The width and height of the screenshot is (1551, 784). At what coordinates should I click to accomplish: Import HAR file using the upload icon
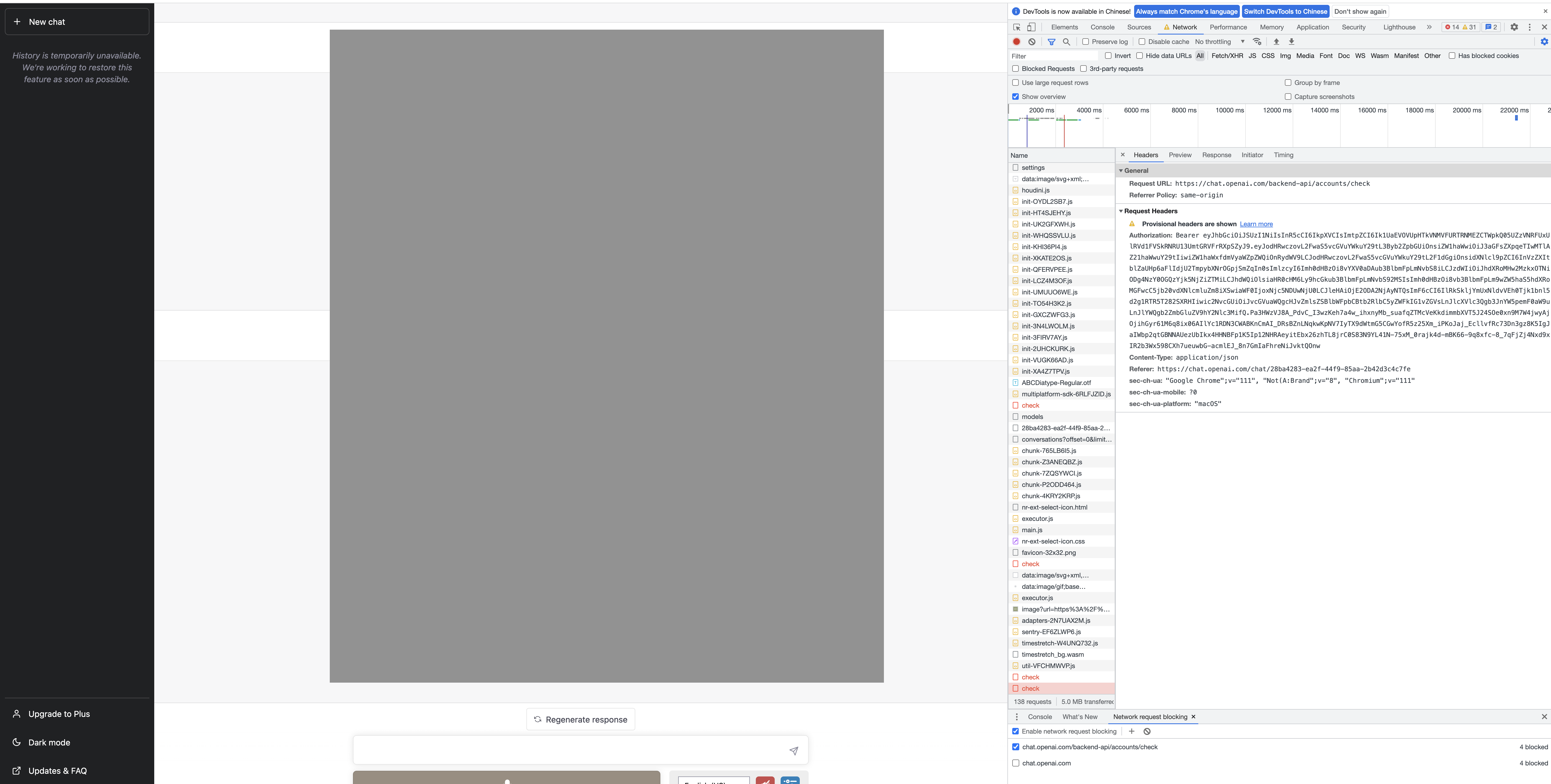tap(1276, 42)
